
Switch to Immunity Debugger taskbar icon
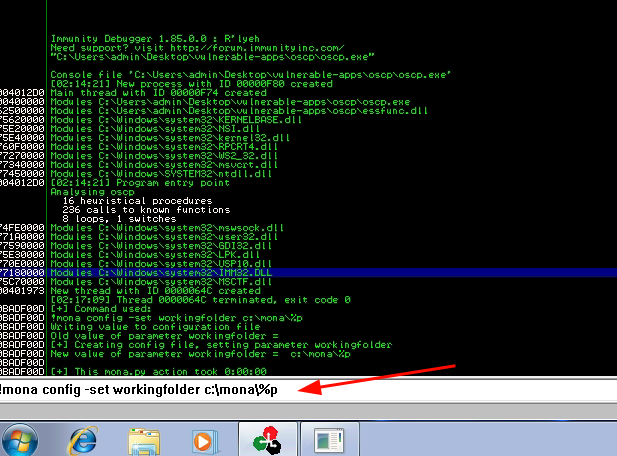click(x=267, y=440)
